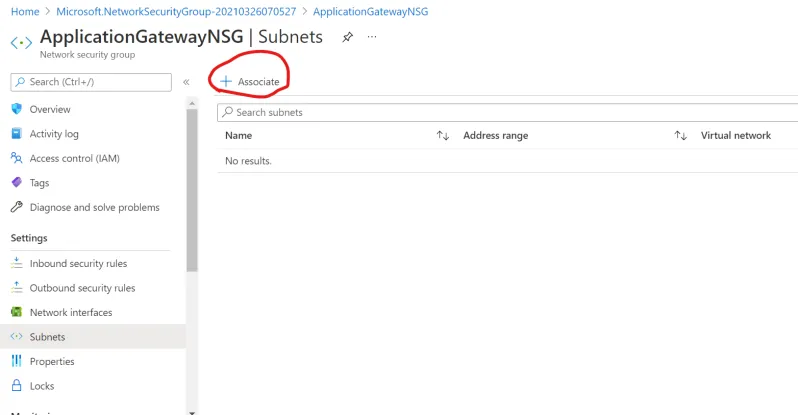Open Tags menu item
Image resolution: width=798 pixels, height=415 pixels.
[x=40, y=182]
